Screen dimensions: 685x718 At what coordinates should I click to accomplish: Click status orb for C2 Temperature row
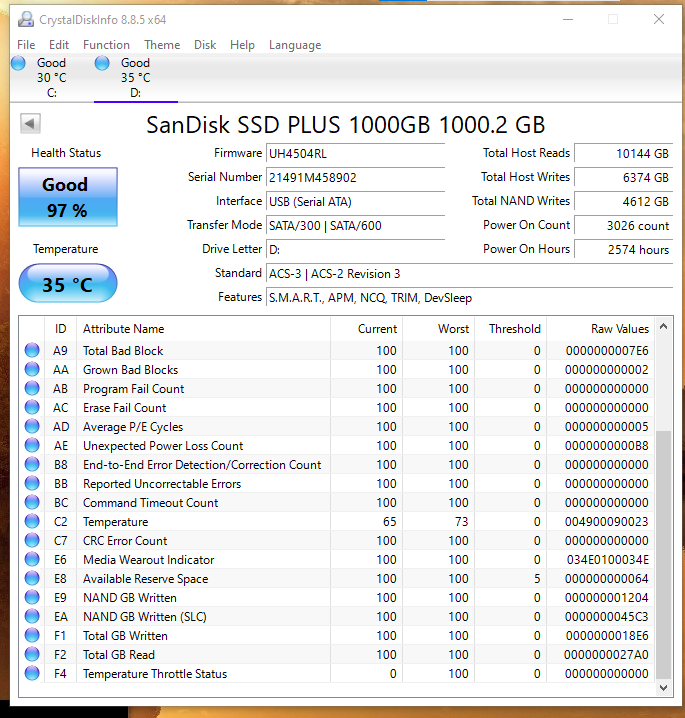pos(32,521)
